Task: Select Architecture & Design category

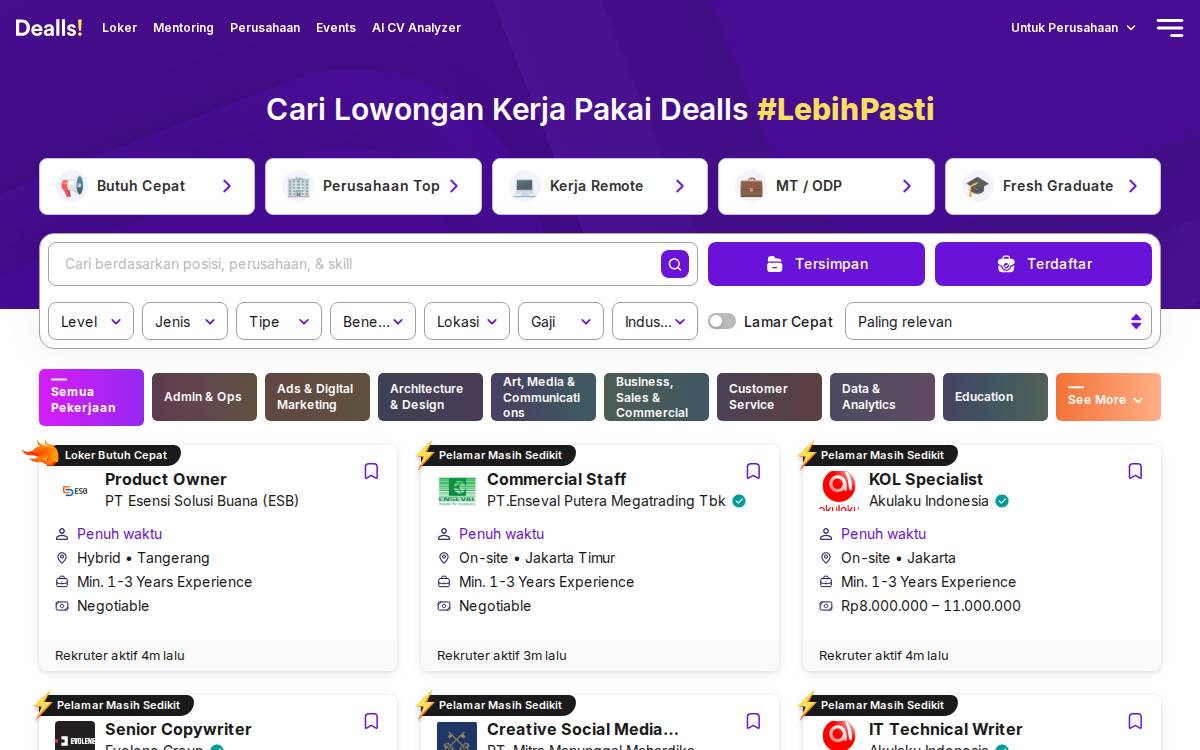Action: 430,397
